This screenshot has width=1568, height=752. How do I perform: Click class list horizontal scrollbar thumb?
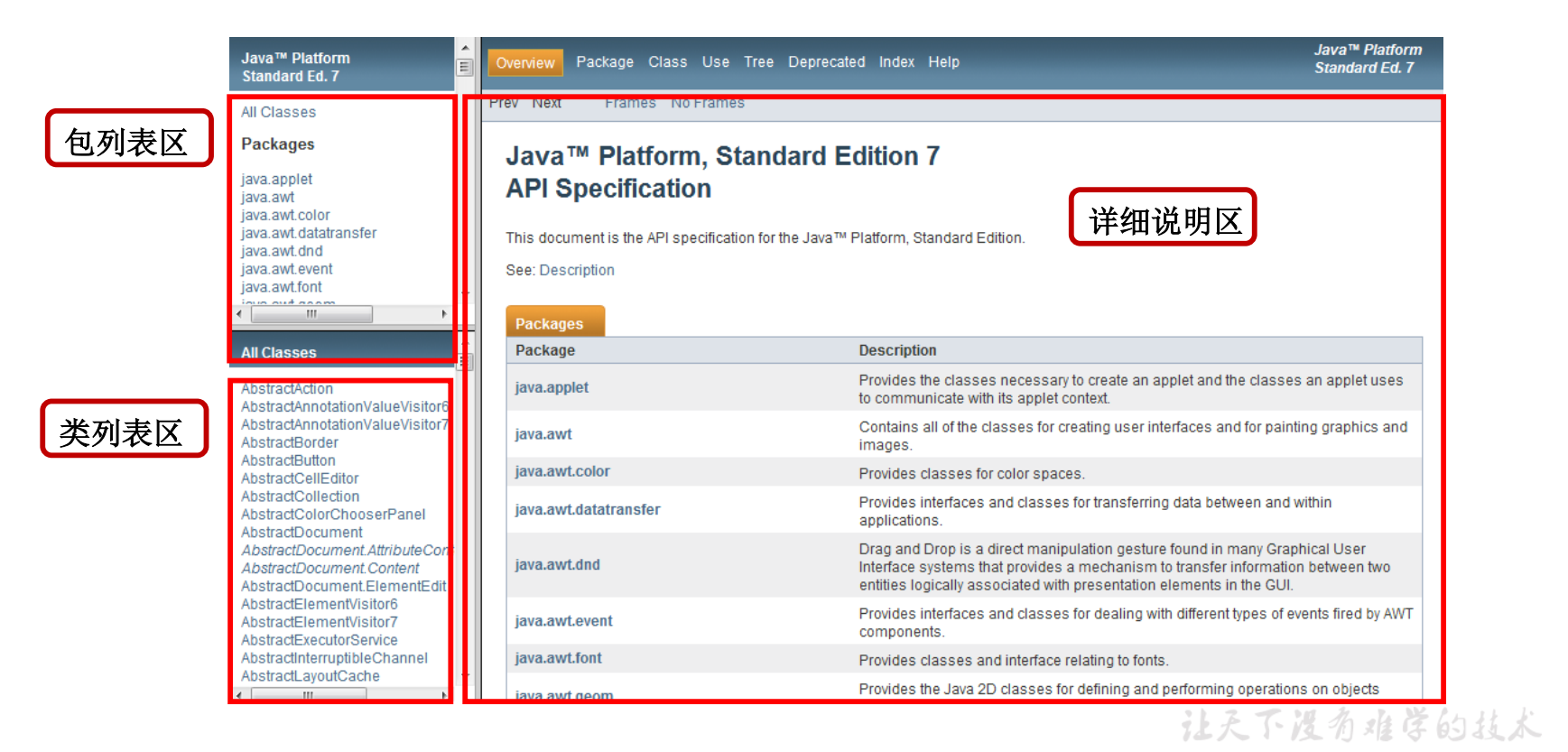[309, 695]
